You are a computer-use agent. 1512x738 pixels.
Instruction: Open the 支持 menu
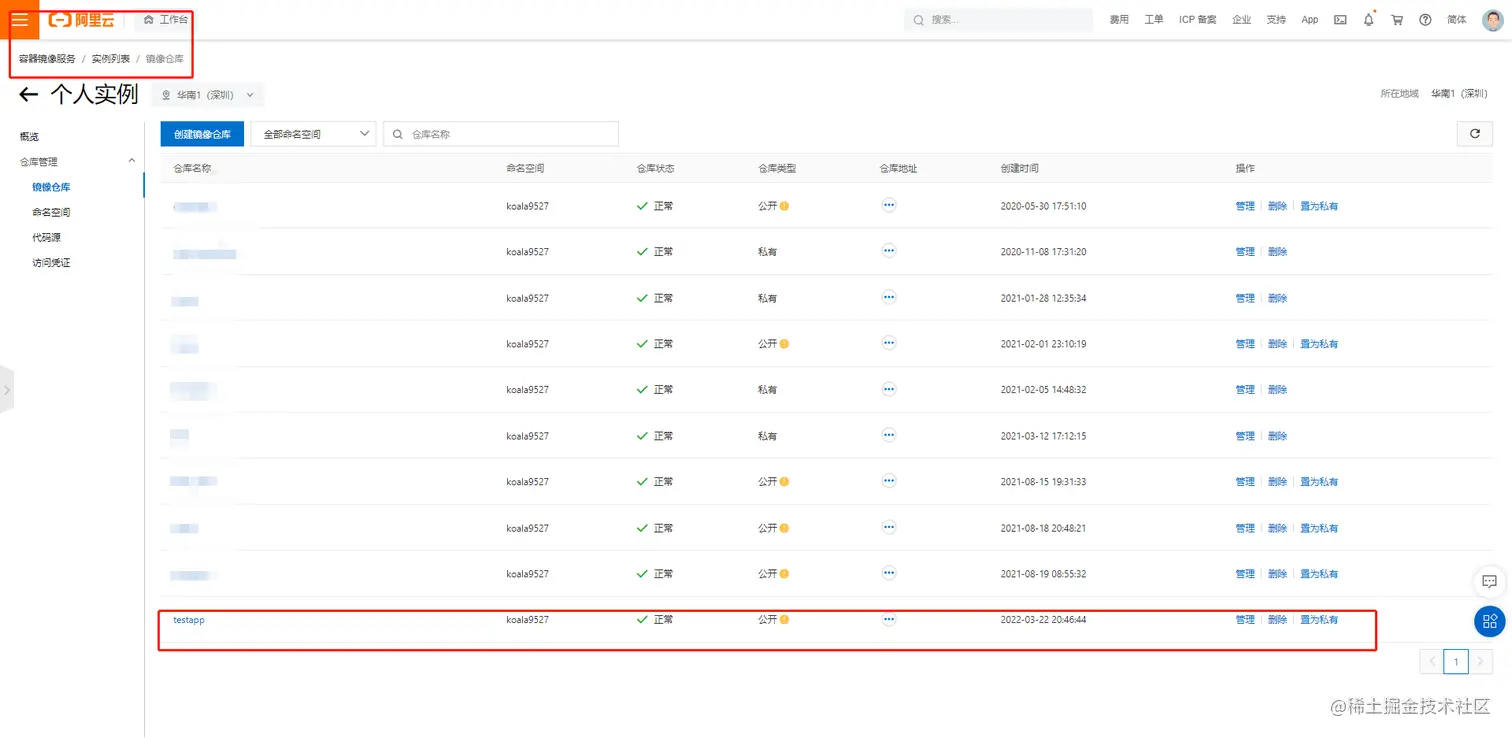1276,20
